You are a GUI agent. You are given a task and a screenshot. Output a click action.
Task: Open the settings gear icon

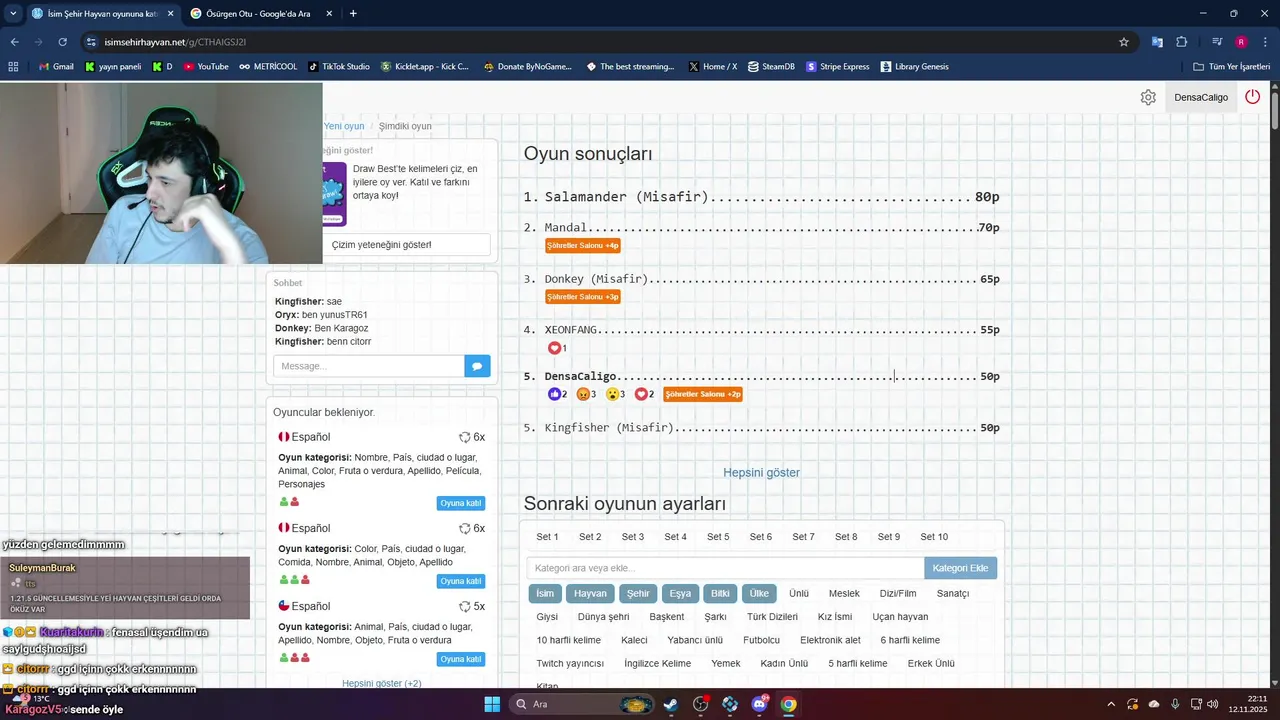[1148, 97]
